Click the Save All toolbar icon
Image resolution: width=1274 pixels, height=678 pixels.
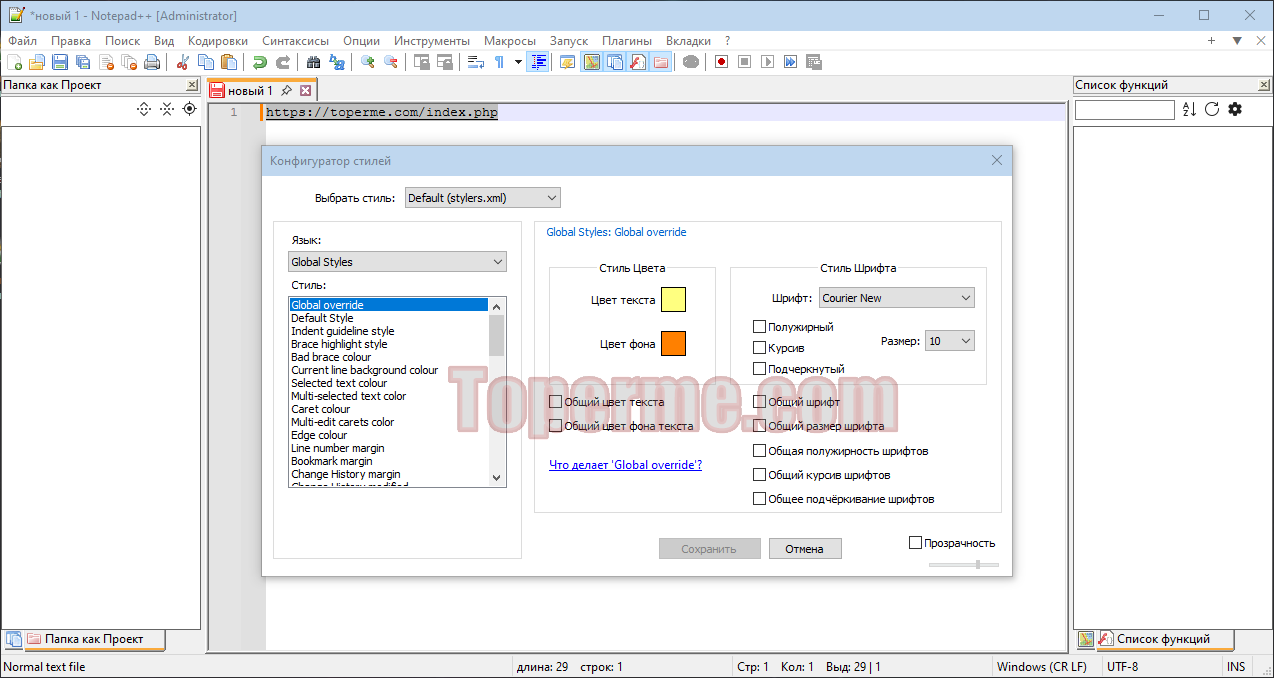(x=83, y=62)
